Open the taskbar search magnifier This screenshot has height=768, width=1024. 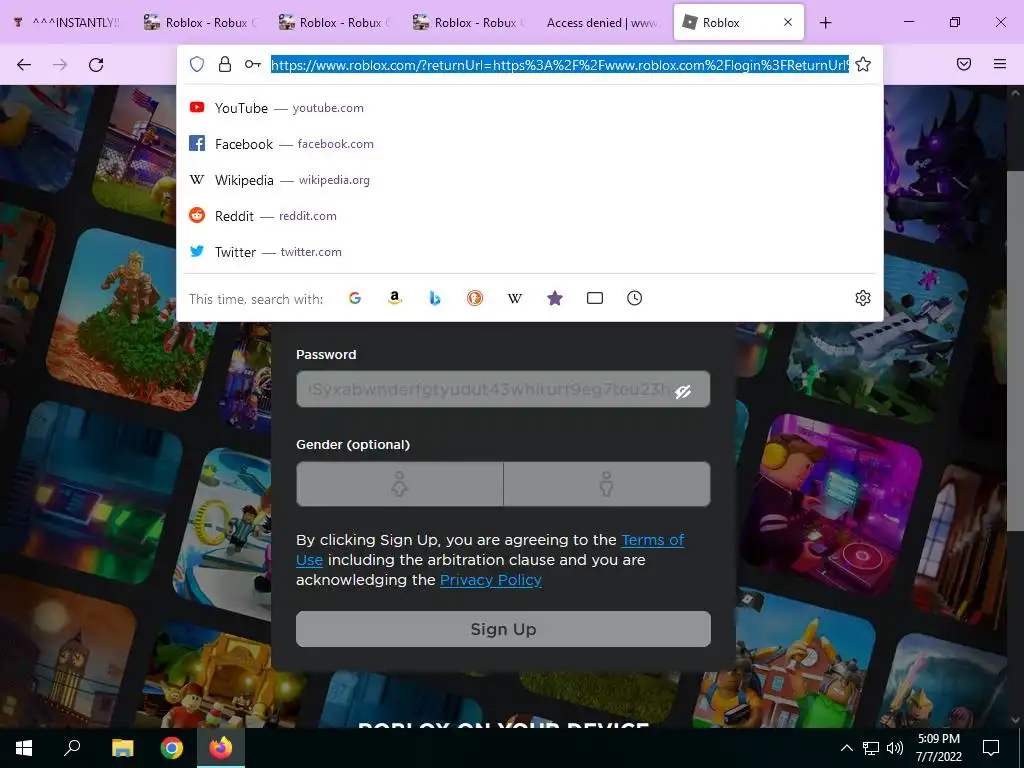pyautogui.click(x=72, y=748)
